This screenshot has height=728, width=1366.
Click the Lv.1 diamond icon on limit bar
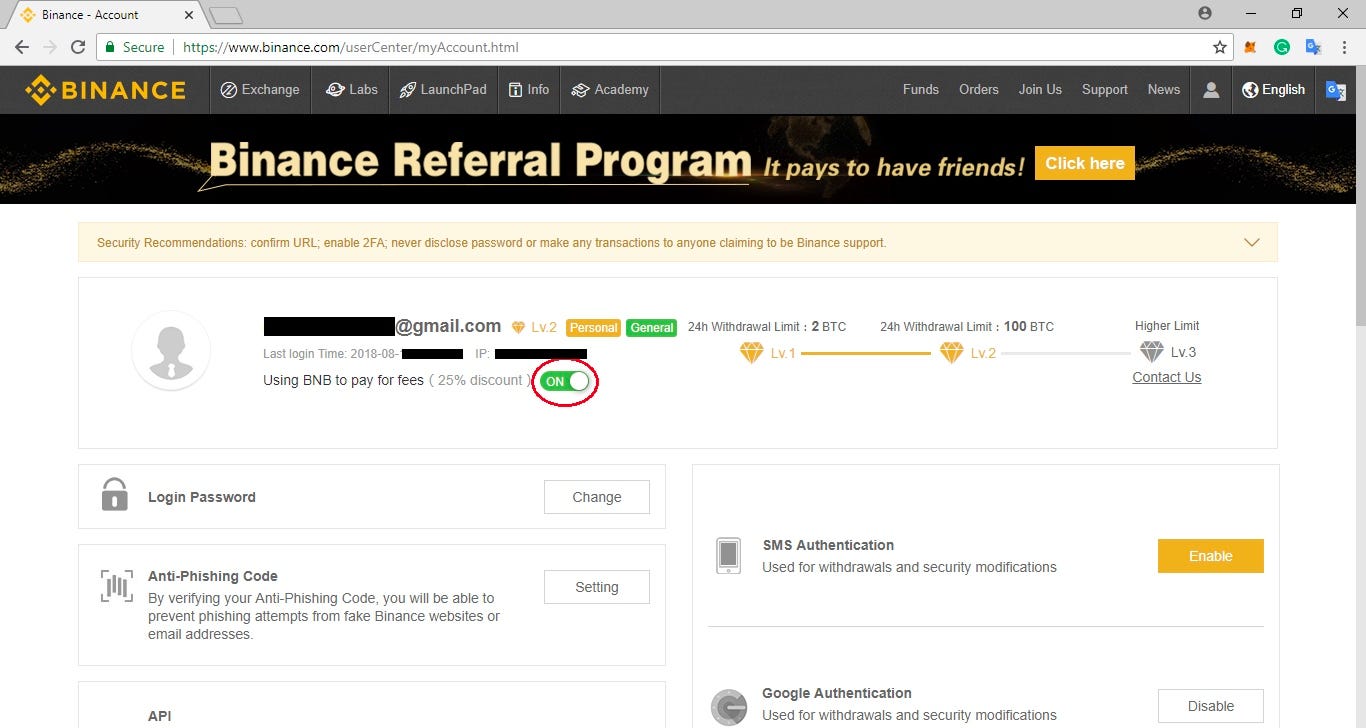point(751,352)
